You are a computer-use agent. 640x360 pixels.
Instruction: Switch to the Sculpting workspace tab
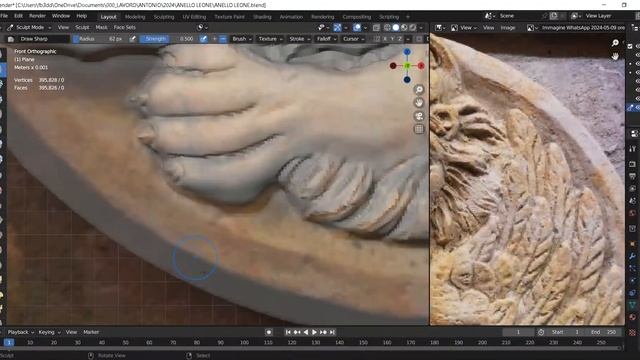(164, 17)
